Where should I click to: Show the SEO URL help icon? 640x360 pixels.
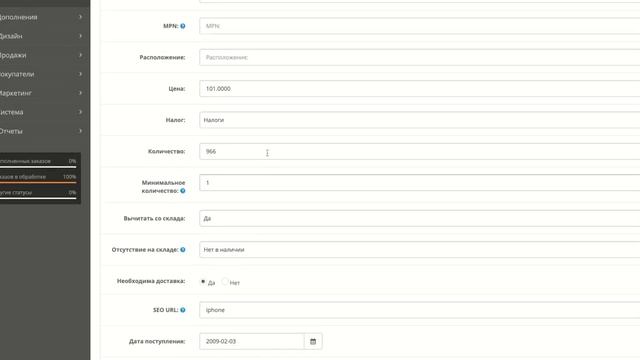pyautogui.click(x=183, y=310)
